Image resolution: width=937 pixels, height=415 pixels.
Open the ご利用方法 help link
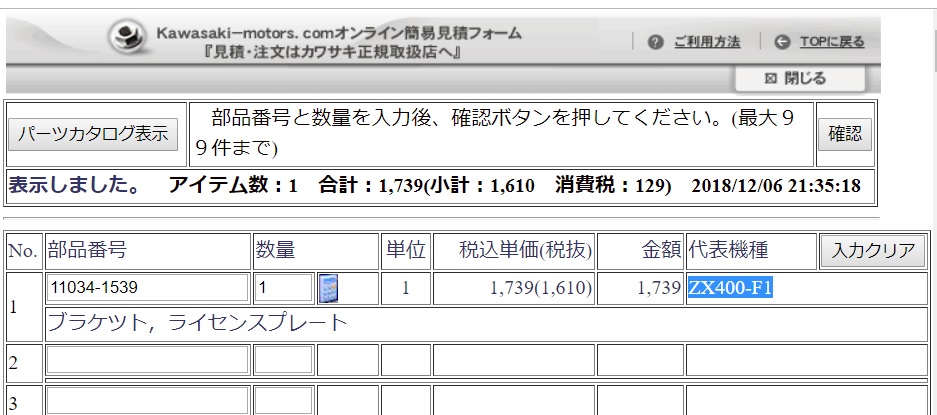(x=706, y=42)
